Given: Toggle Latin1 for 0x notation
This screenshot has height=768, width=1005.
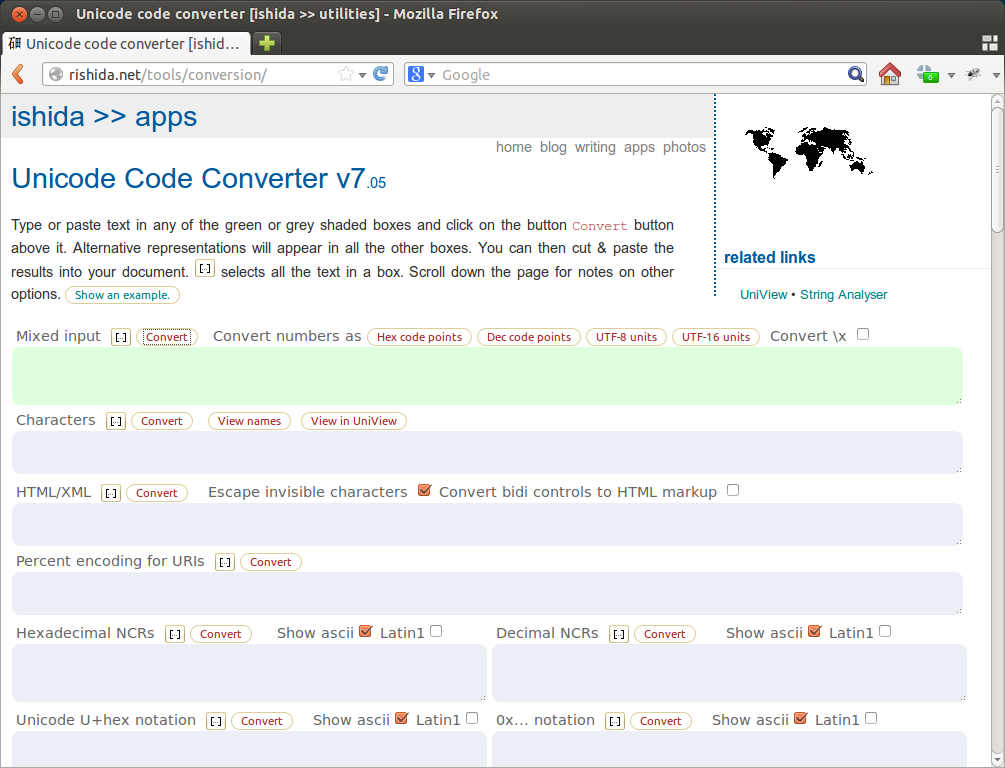Looking at the screenshot, I should (x=870, y=718).
